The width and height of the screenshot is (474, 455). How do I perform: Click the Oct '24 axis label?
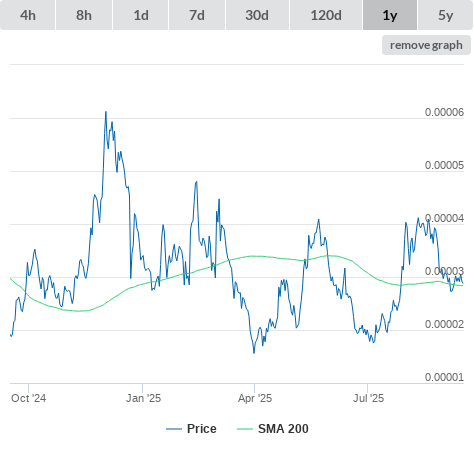click(29, 398)
